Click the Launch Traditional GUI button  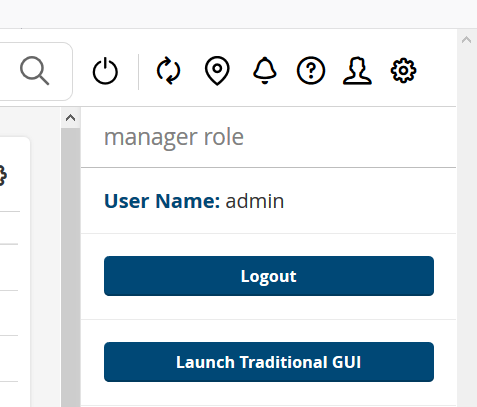269,362
